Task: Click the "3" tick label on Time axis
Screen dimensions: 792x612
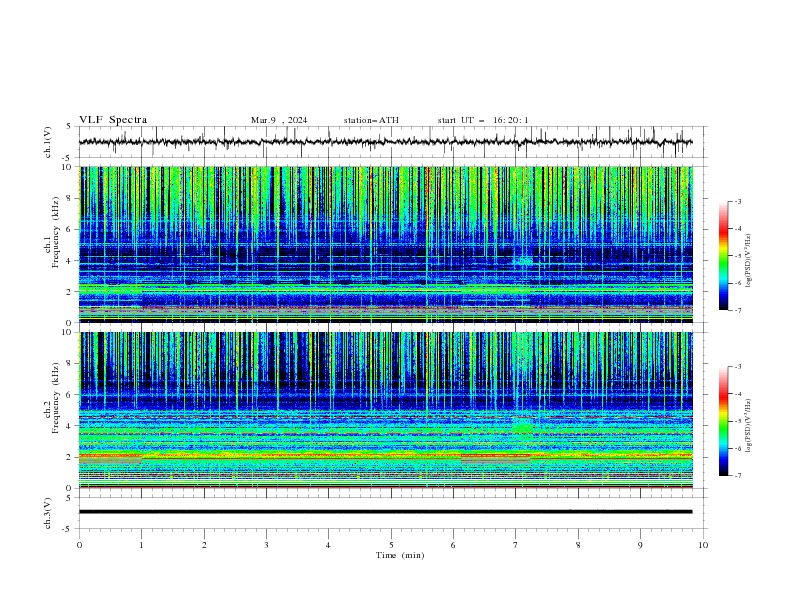Action: [266, 545]
